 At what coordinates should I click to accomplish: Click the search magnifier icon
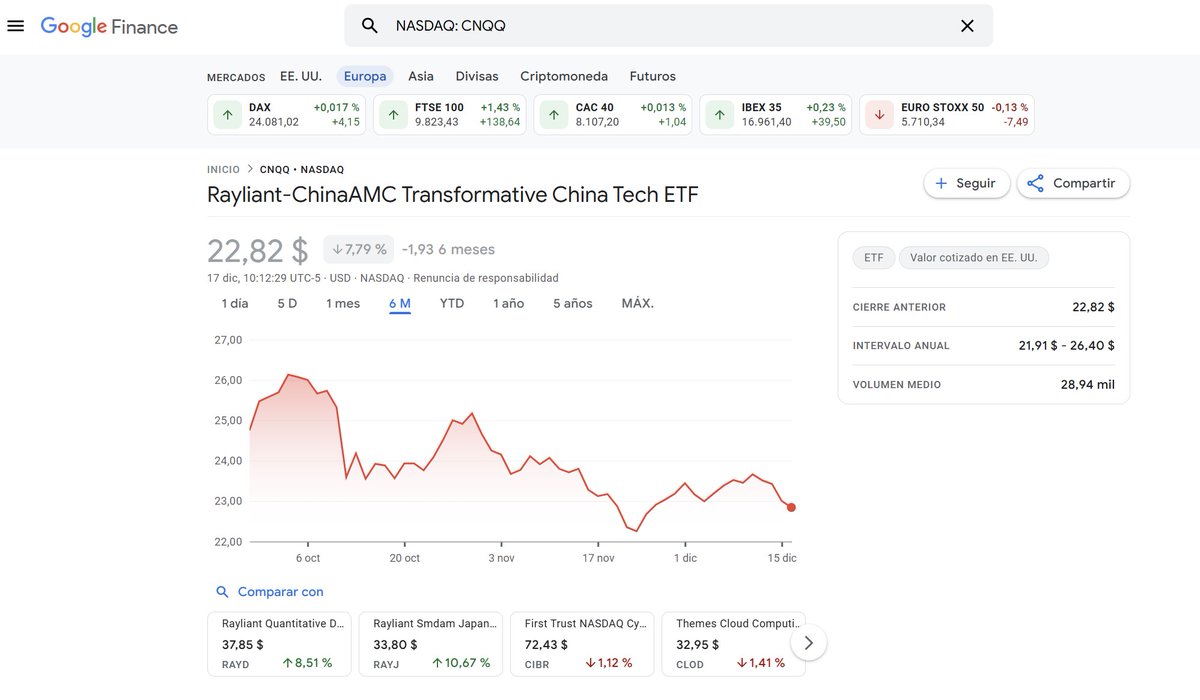point(370,26)
